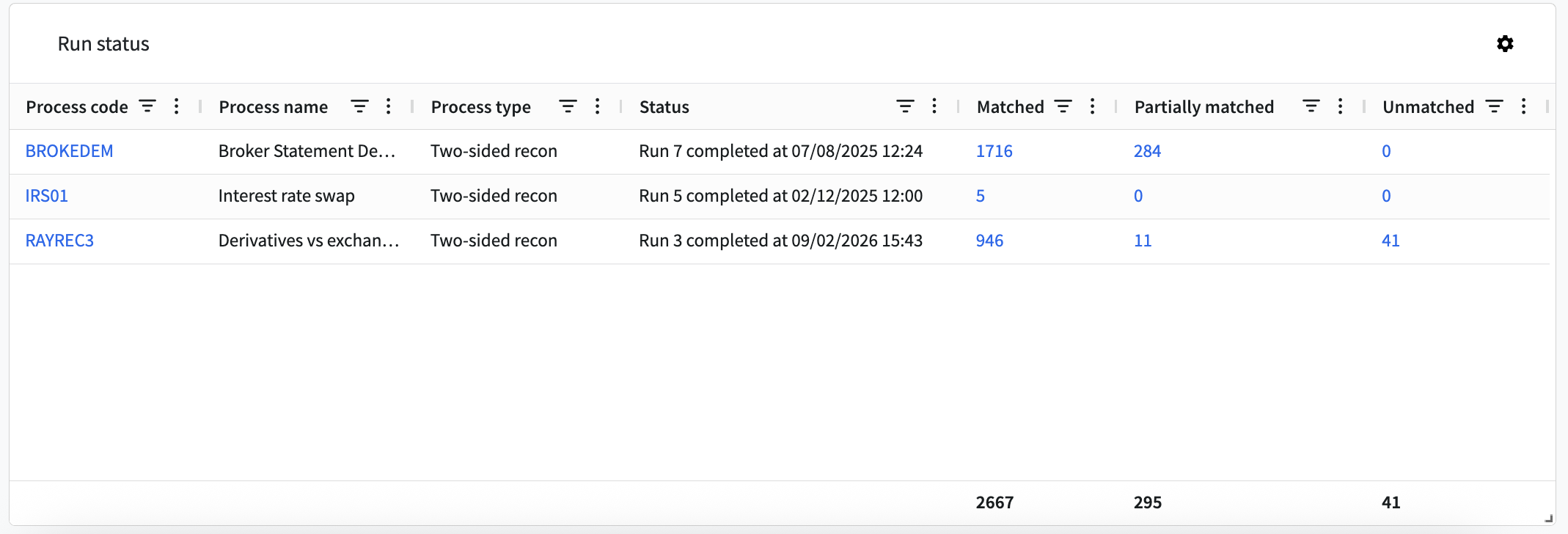Screen dimensions: 1568x534
Task: Filter the Matched column
Action: pos(1063,106)
